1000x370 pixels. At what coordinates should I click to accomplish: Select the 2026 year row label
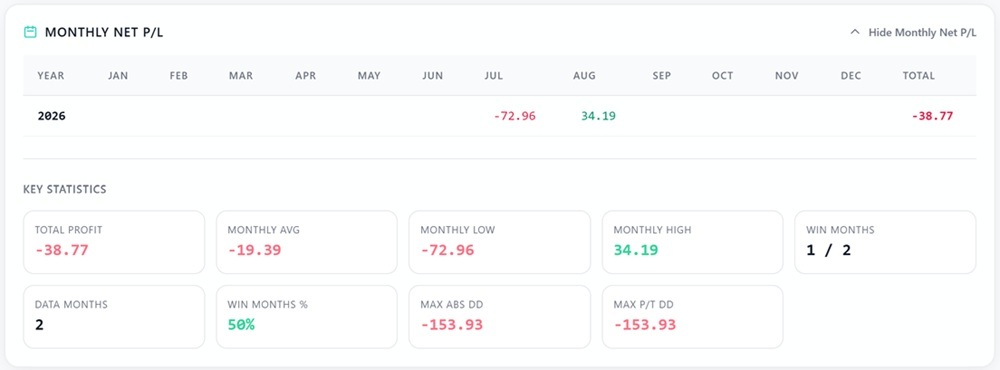(x=52, y=116)
